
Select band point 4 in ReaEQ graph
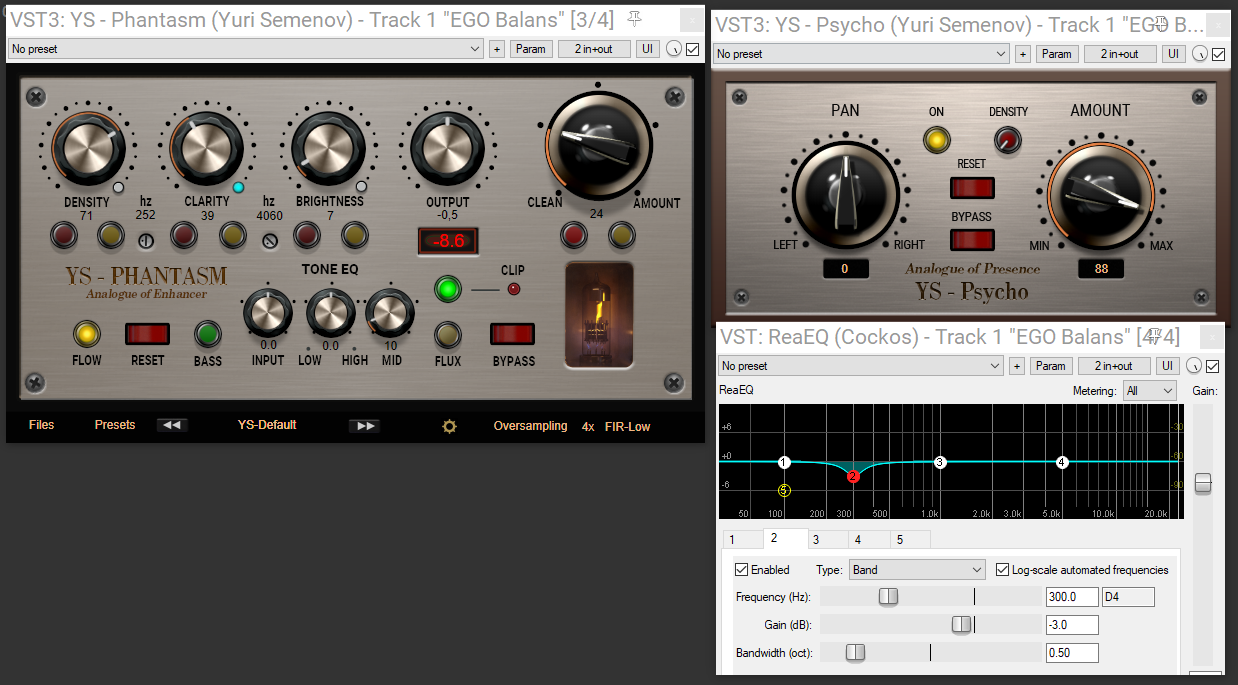pyautogui.click(x=1062, y=462)
